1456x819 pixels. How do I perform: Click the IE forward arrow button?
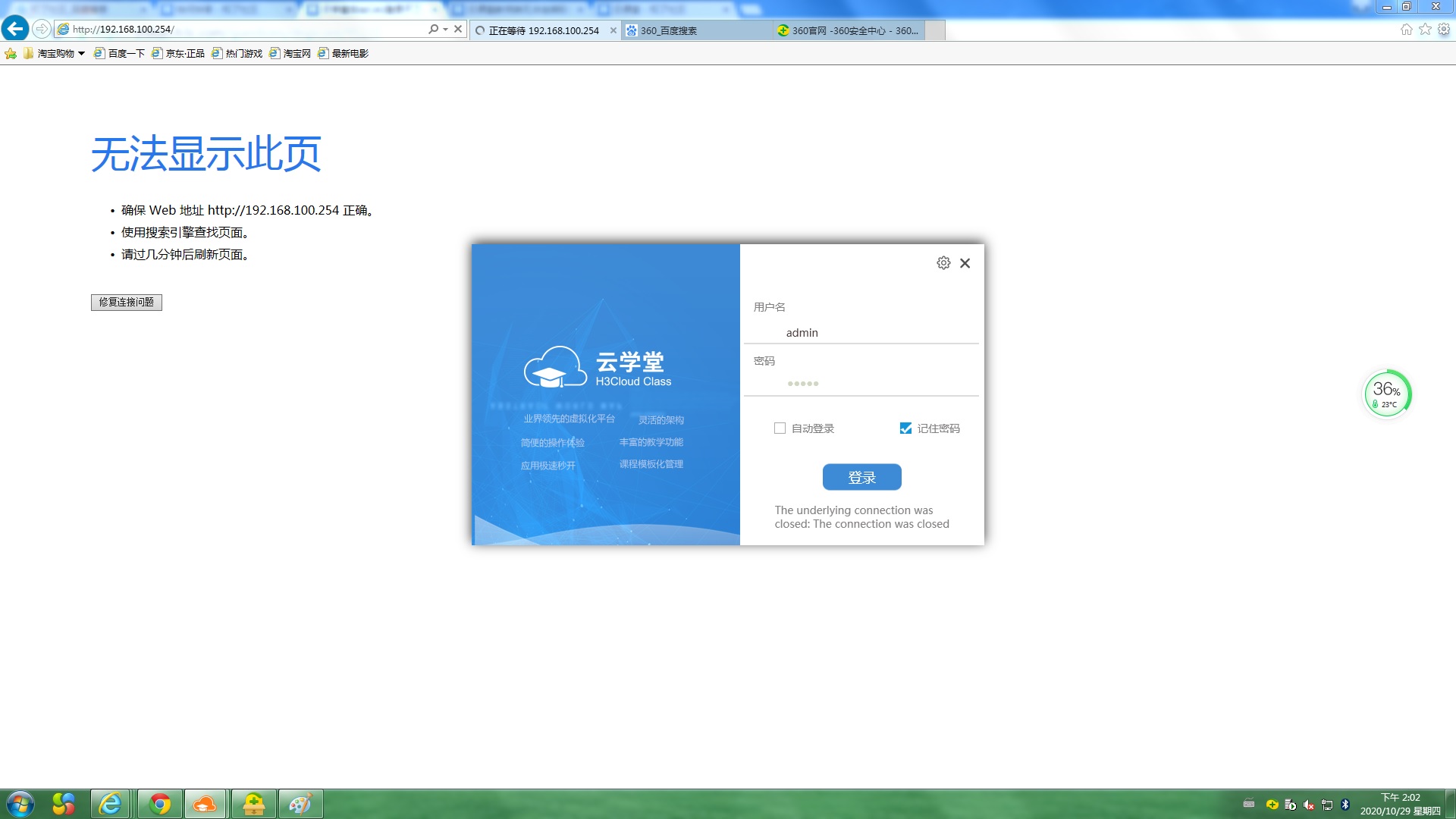(x=42, y=29)
